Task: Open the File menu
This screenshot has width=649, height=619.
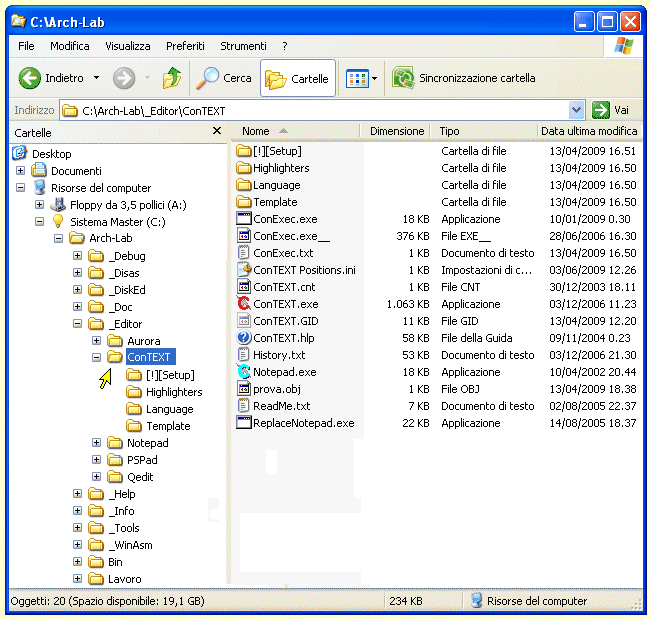Action: [26, 46]
